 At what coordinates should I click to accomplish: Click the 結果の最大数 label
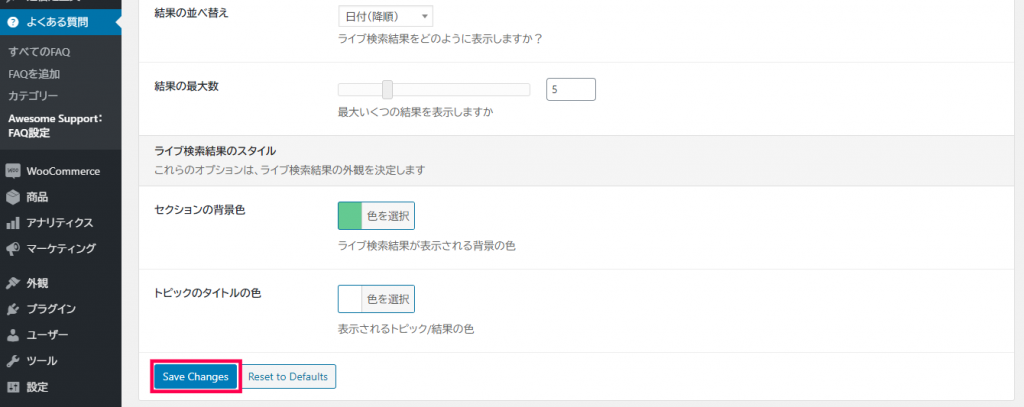coord(186,87)
